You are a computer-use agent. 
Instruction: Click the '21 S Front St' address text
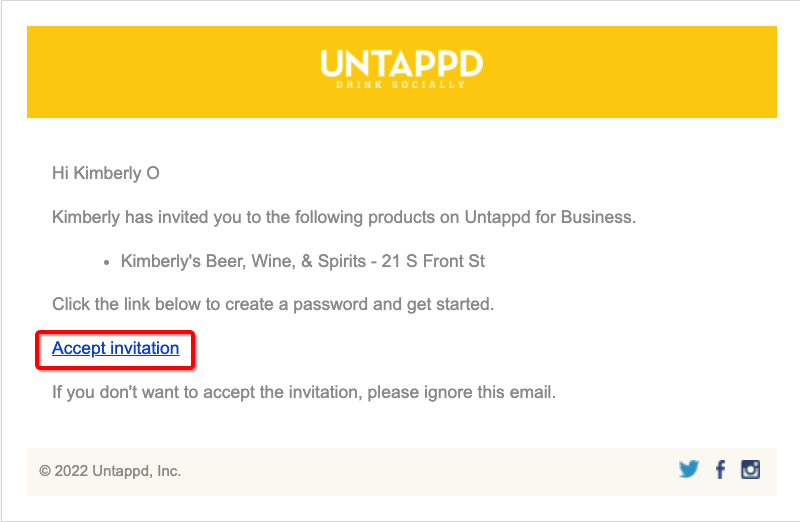pos(433,261)
